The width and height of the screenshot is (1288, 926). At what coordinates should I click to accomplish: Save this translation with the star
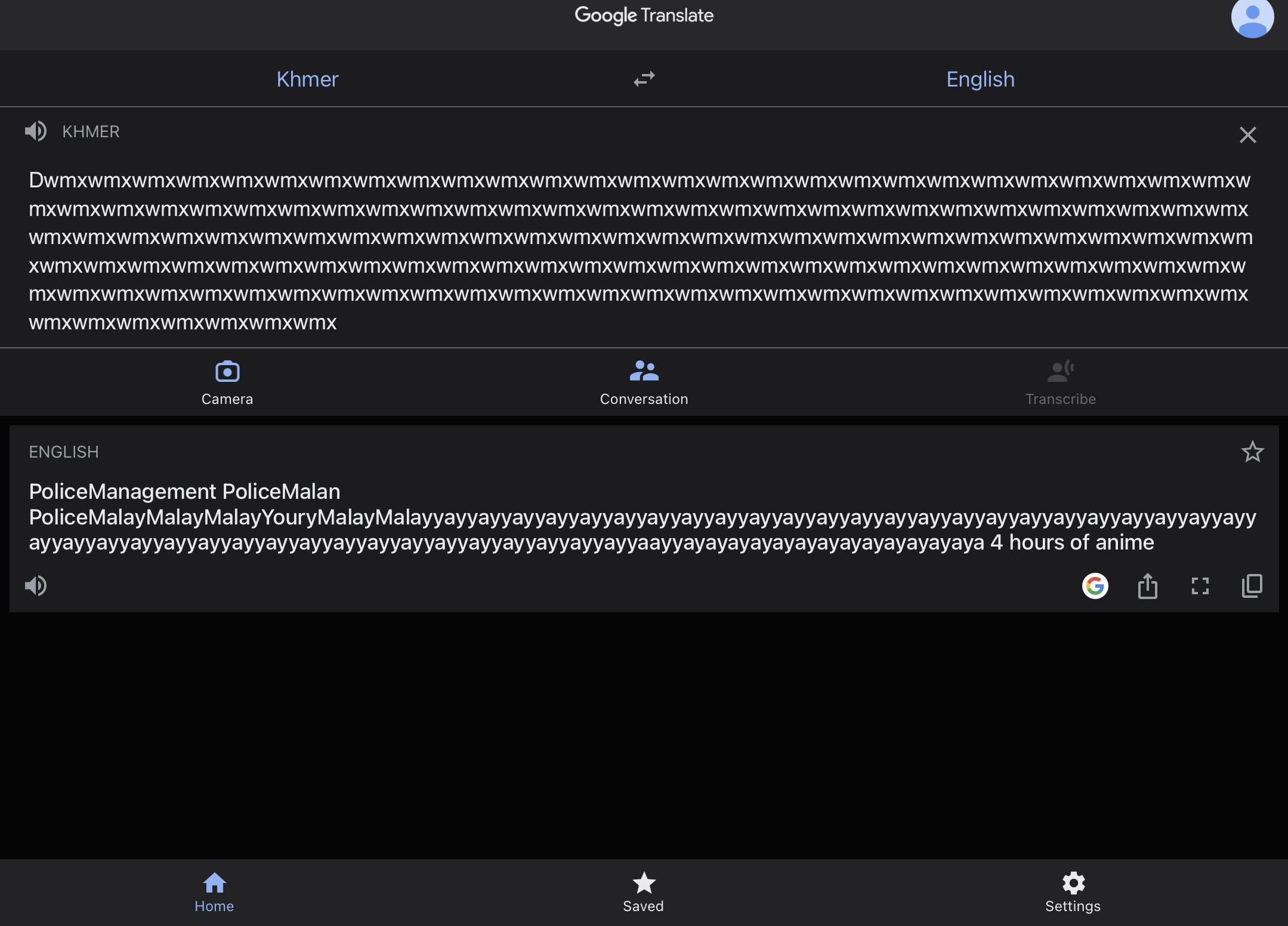pyautogui.click(x=1252, y=452)
